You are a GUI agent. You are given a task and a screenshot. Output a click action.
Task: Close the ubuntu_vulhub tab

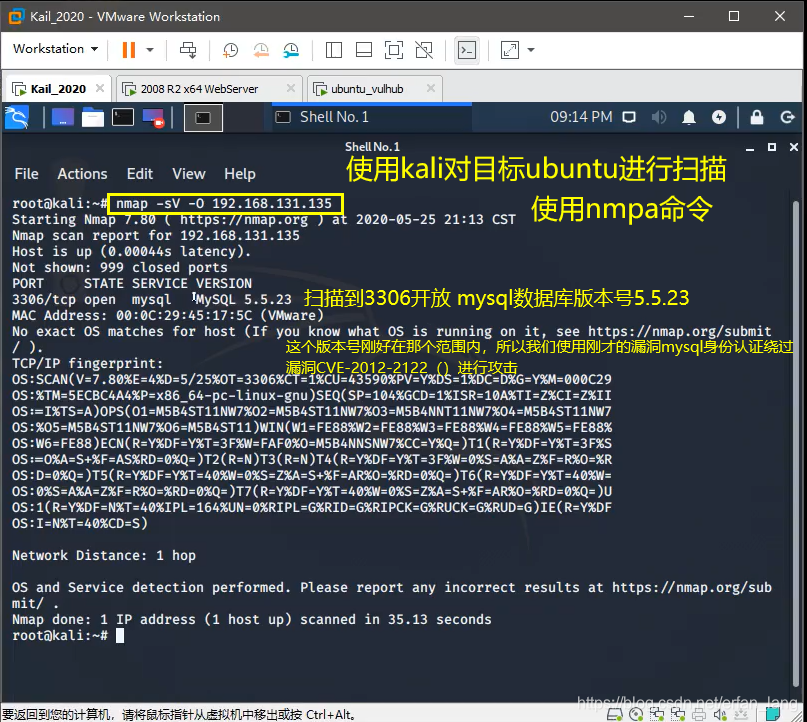tap(431, 88)
